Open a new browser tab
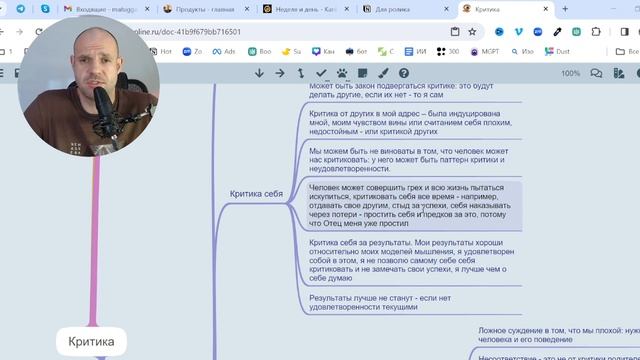 565,9
